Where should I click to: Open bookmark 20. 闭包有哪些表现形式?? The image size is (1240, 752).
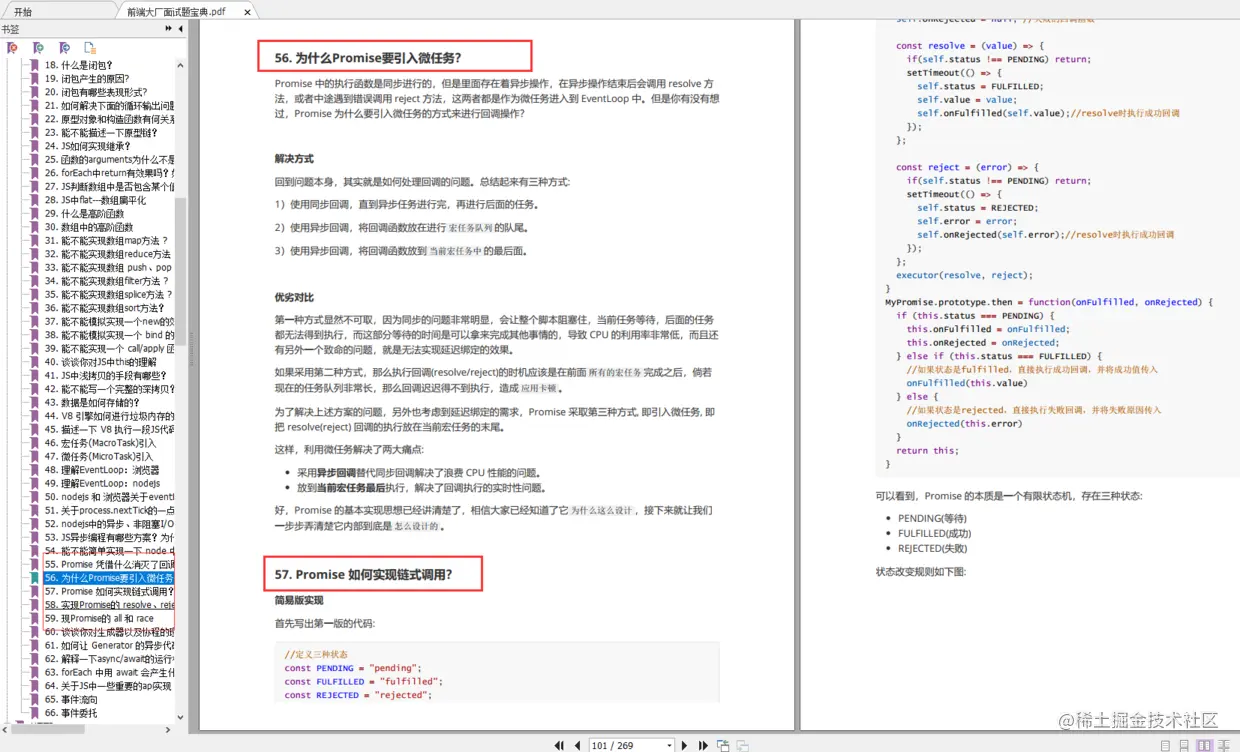95,92
